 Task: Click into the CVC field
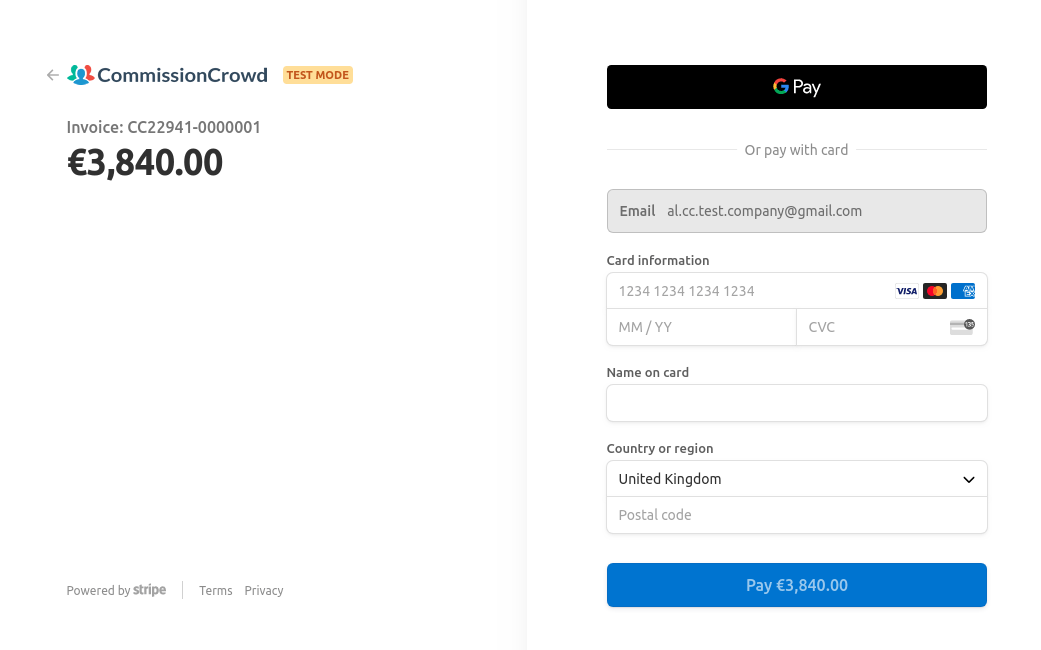(x=870, y=327)
